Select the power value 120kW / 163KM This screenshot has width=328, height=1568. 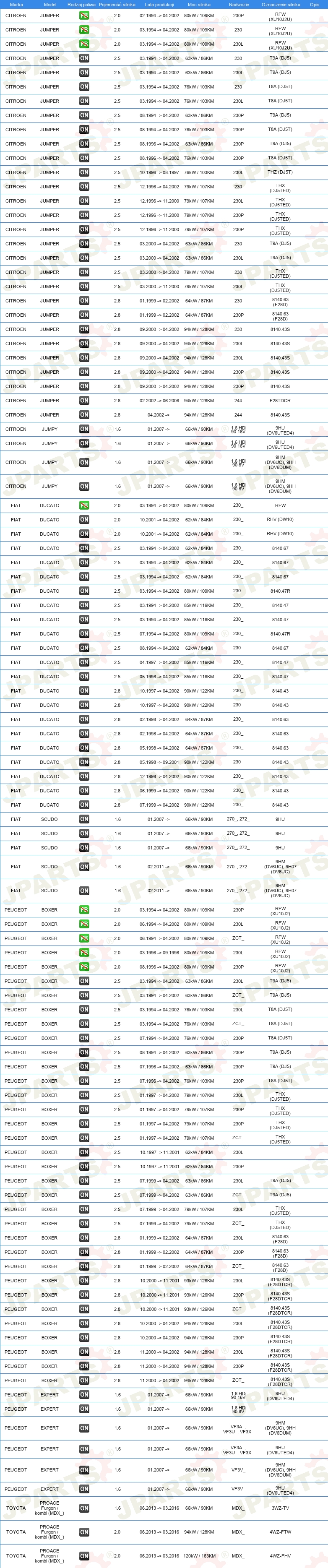point(199,1556)
